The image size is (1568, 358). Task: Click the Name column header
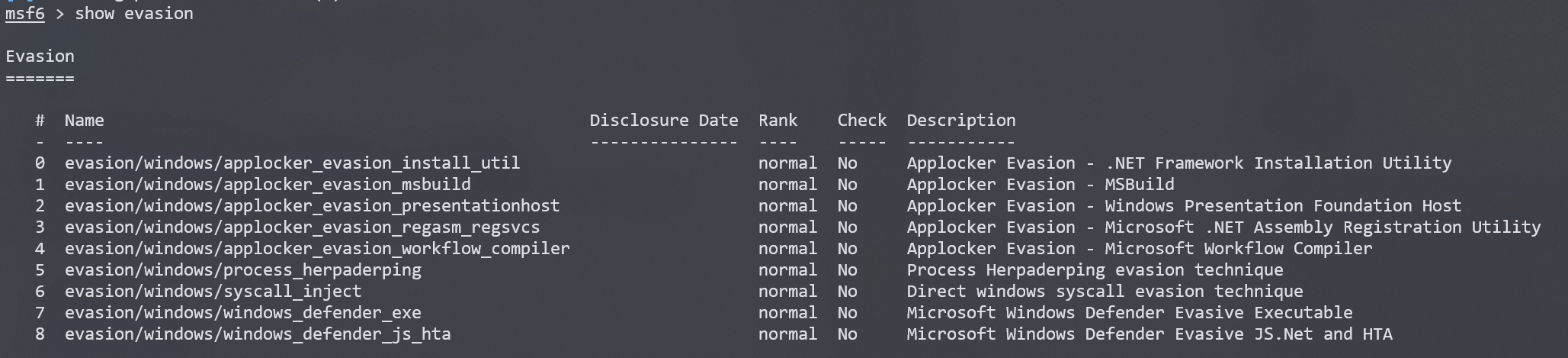click(x=84, y=121)
